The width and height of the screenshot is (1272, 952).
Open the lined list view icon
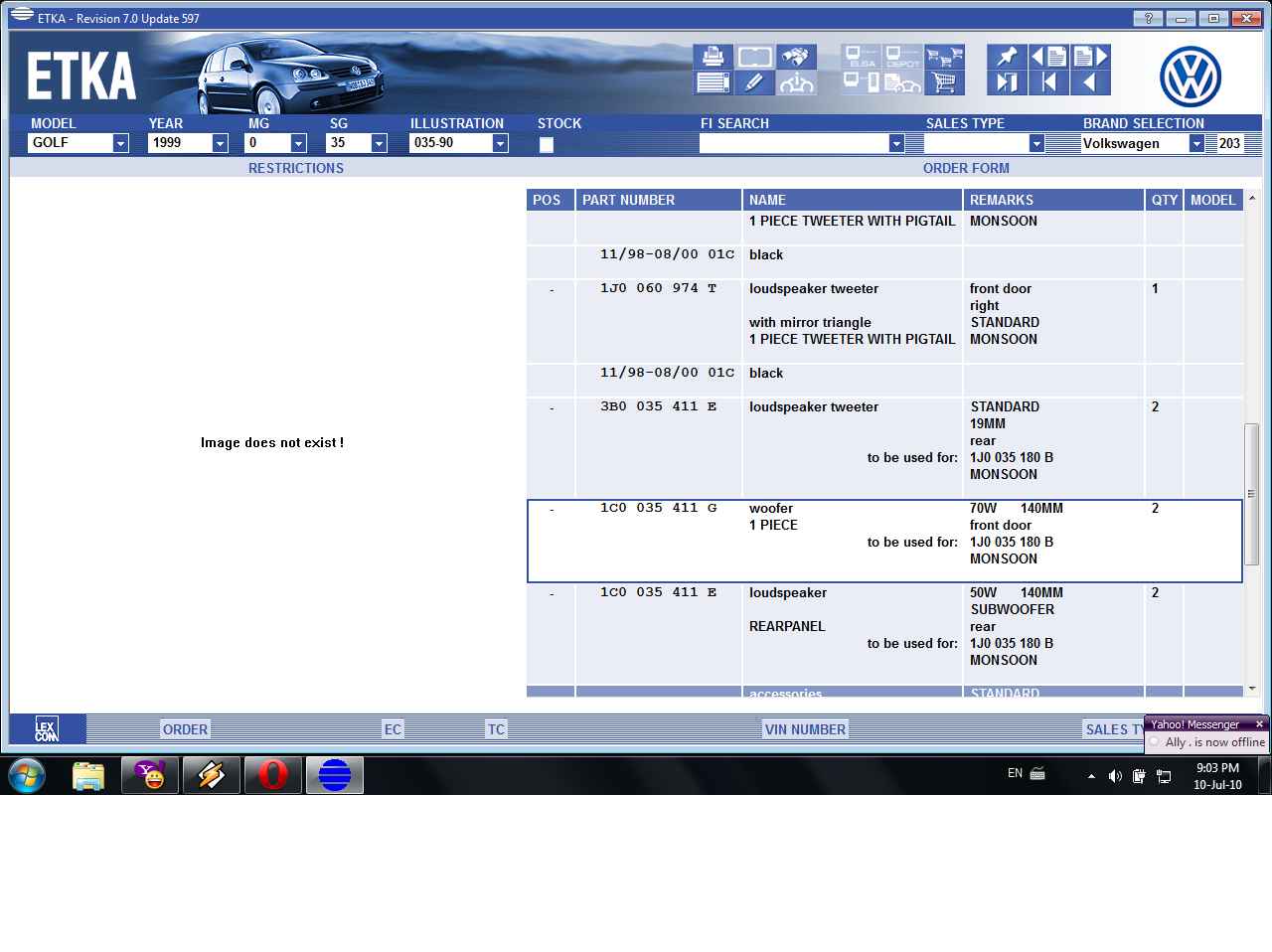(x=713, y=82)
